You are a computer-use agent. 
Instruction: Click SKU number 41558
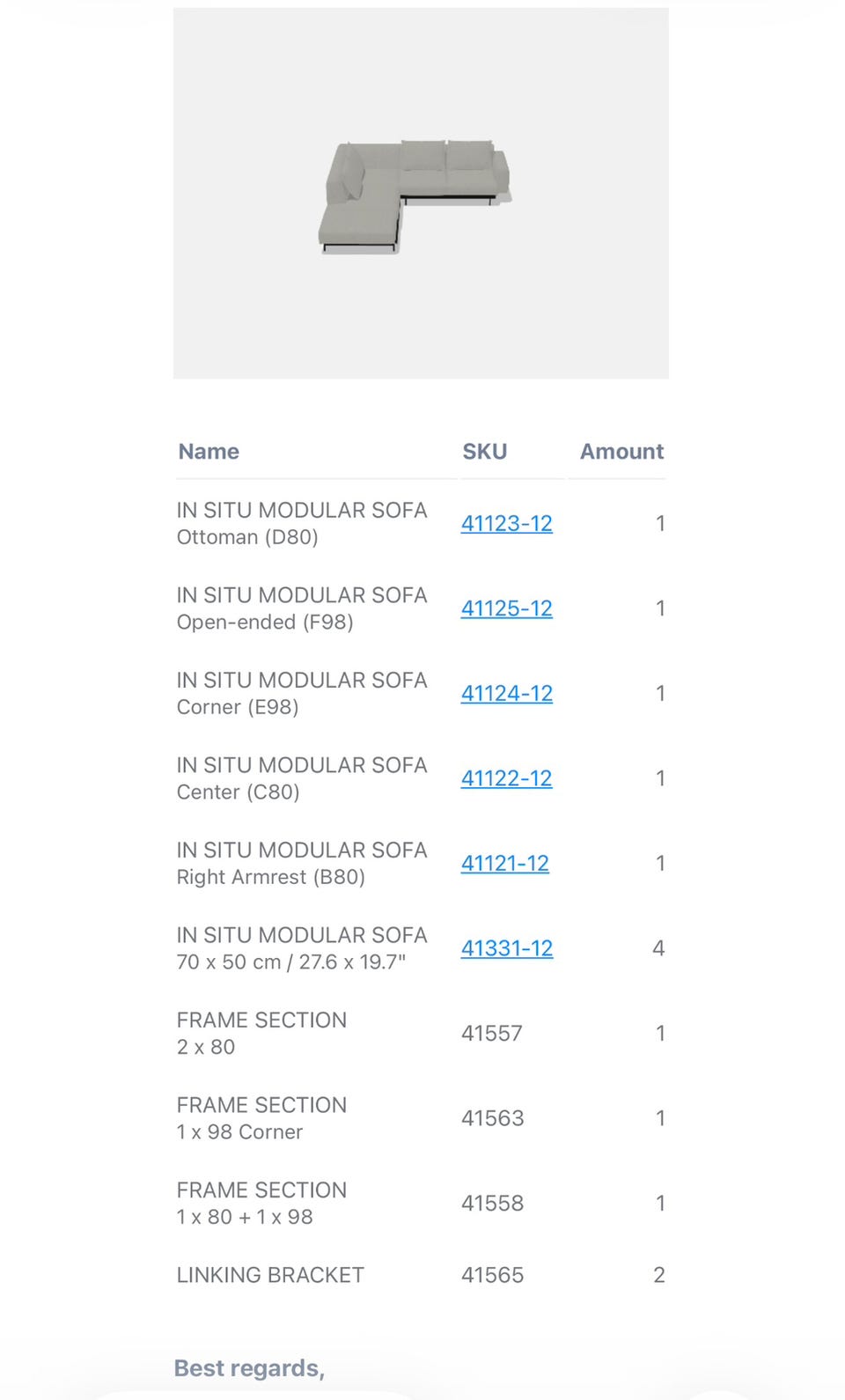(x=492, y=1204)
